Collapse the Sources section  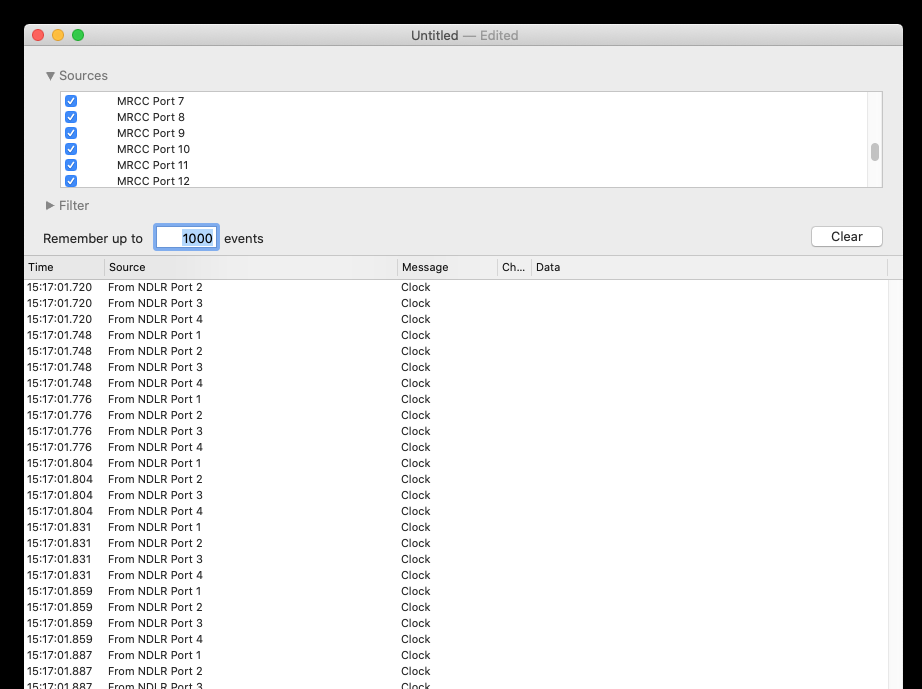pos(51,76)
